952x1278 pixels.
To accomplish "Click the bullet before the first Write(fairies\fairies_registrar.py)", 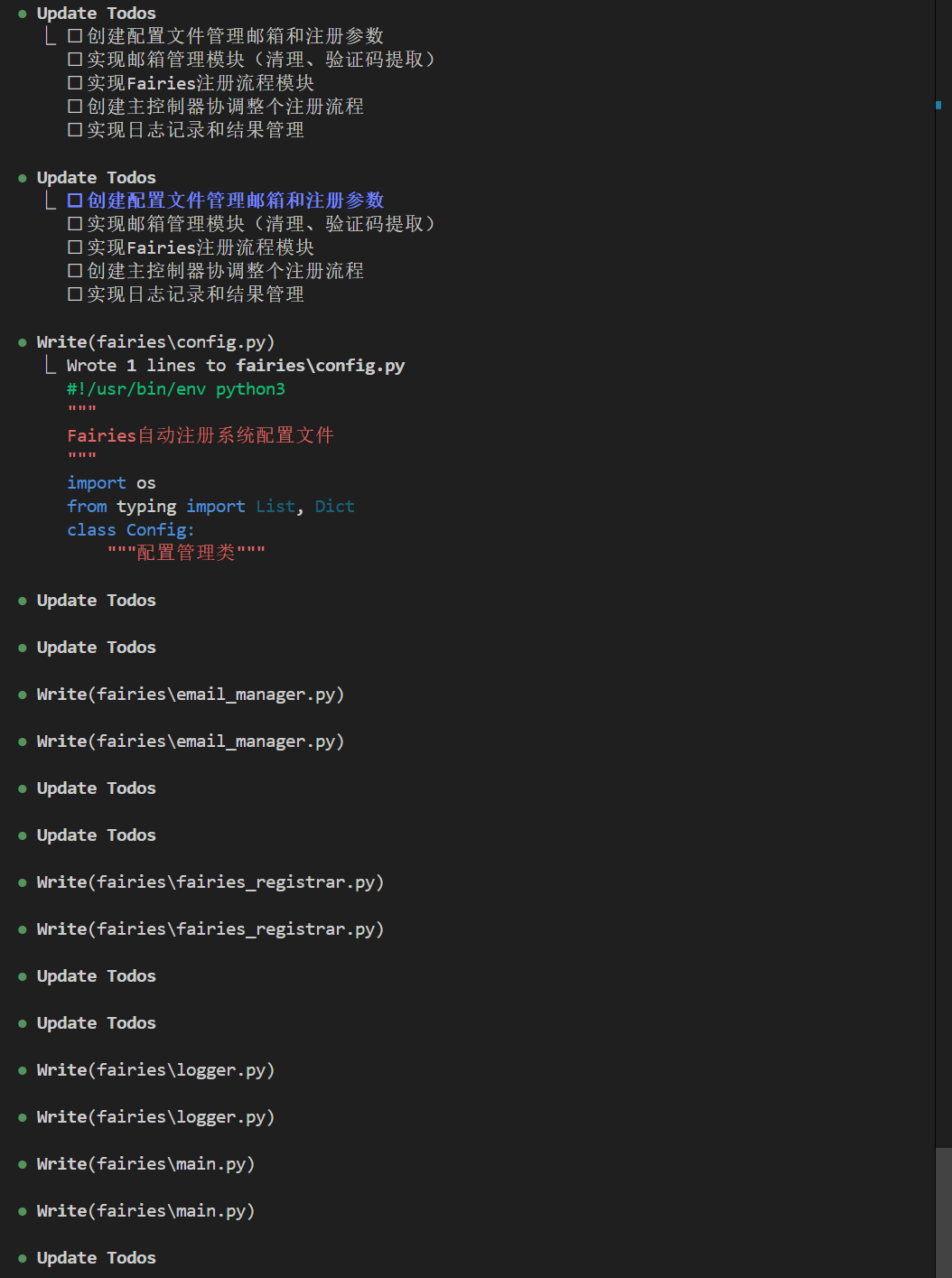I will click(22, 883).
